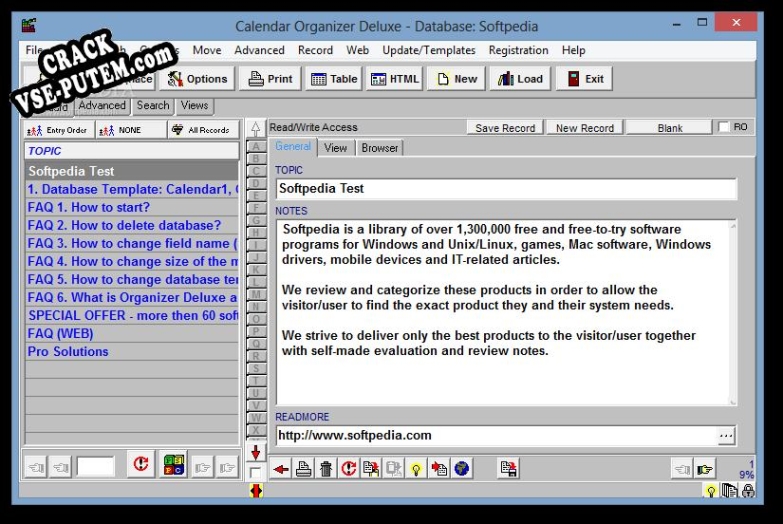This screenshot has width=783, height=524.
Task: Click inside the TOPIC text field
Action: point(506,189)
